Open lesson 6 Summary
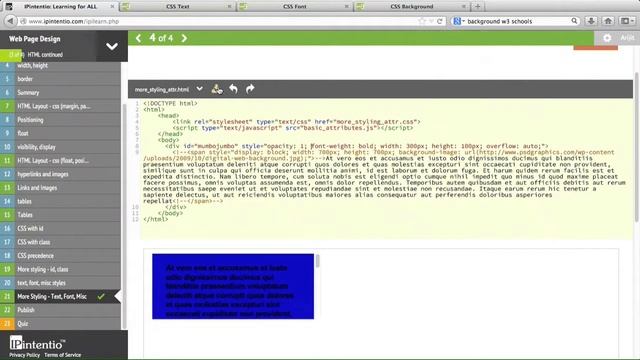This screenshot has height=360, width=640. point(60,93)
